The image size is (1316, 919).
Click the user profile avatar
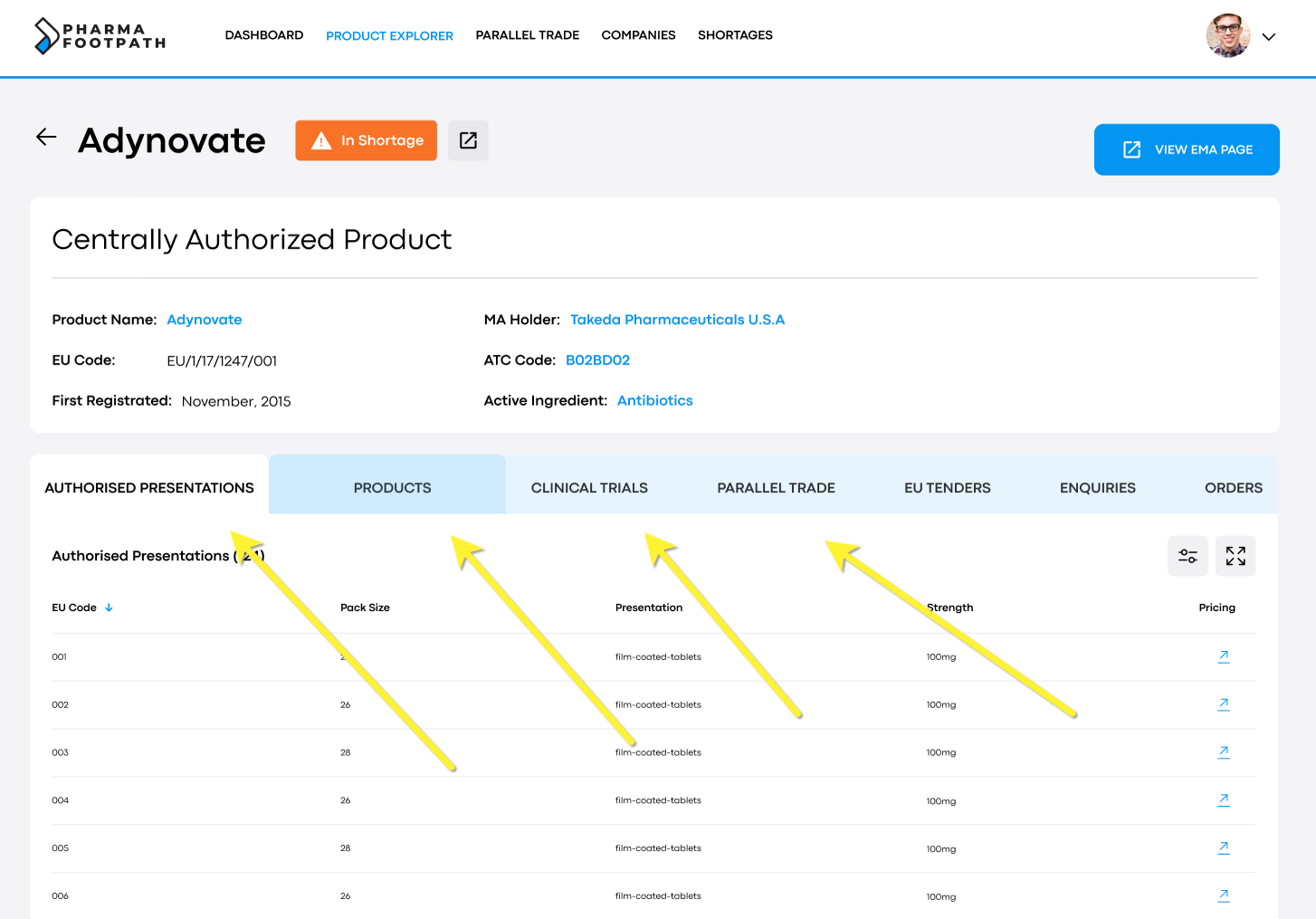click(1228, 36)
